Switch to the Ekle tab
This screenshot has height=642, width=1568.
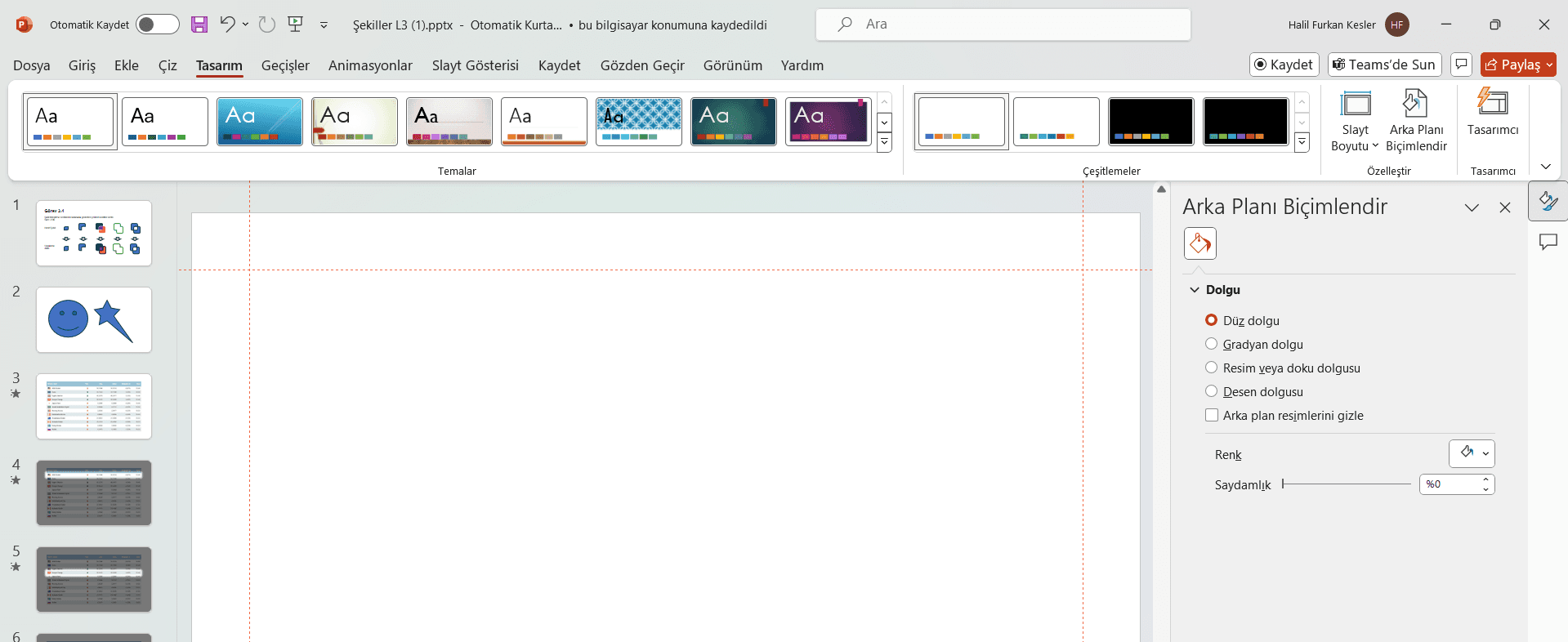coord(127,65)
